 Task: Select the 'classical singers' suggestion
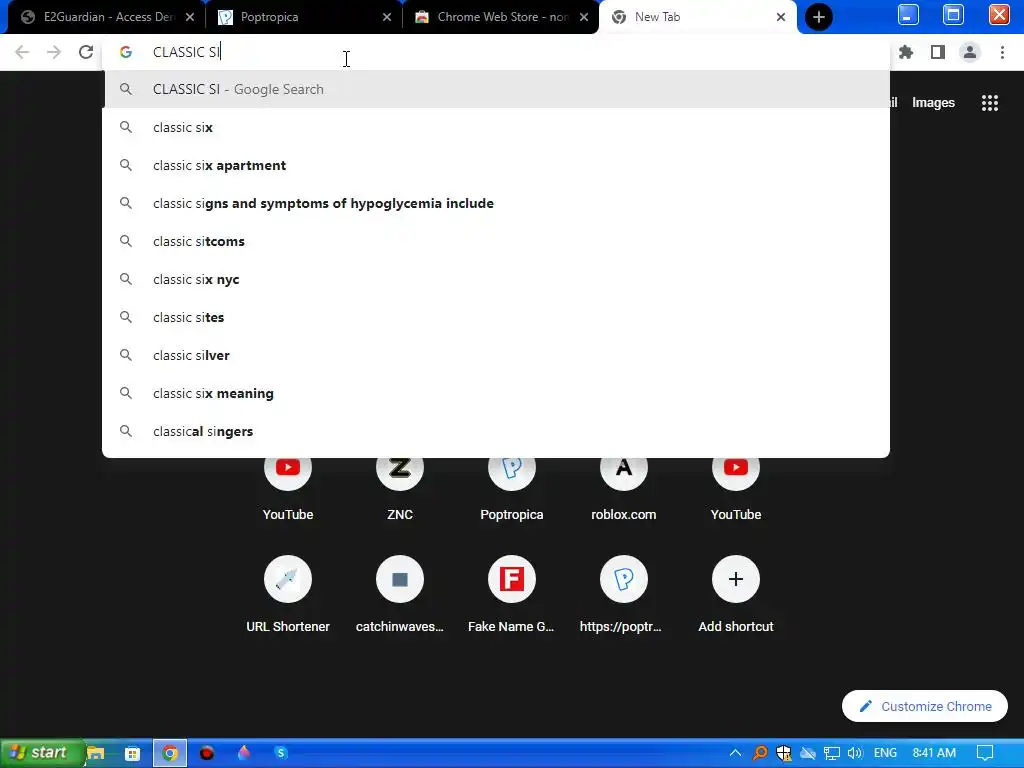click(x=496, y=431)
